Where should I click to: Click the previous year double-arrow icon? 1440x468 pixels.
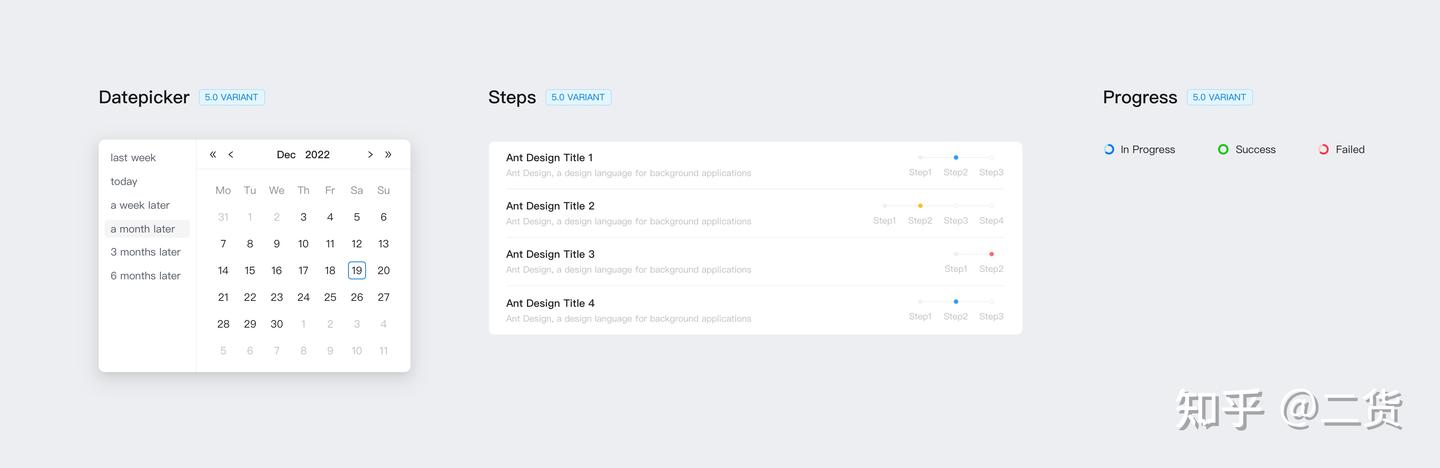[x=213, y=154]
